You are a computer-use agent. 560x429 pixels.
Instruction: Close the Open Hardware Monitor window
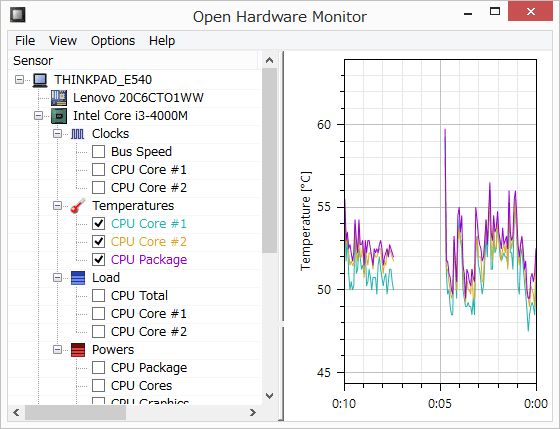click(530, 11)
